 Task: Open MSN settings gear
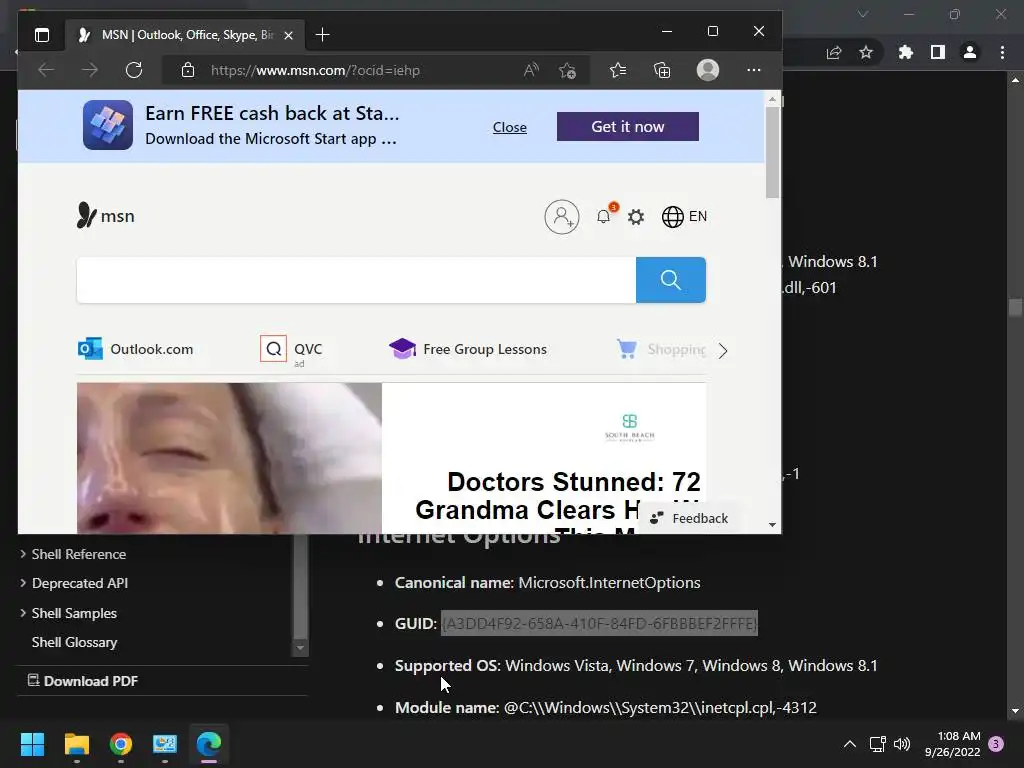pos(635,217)
